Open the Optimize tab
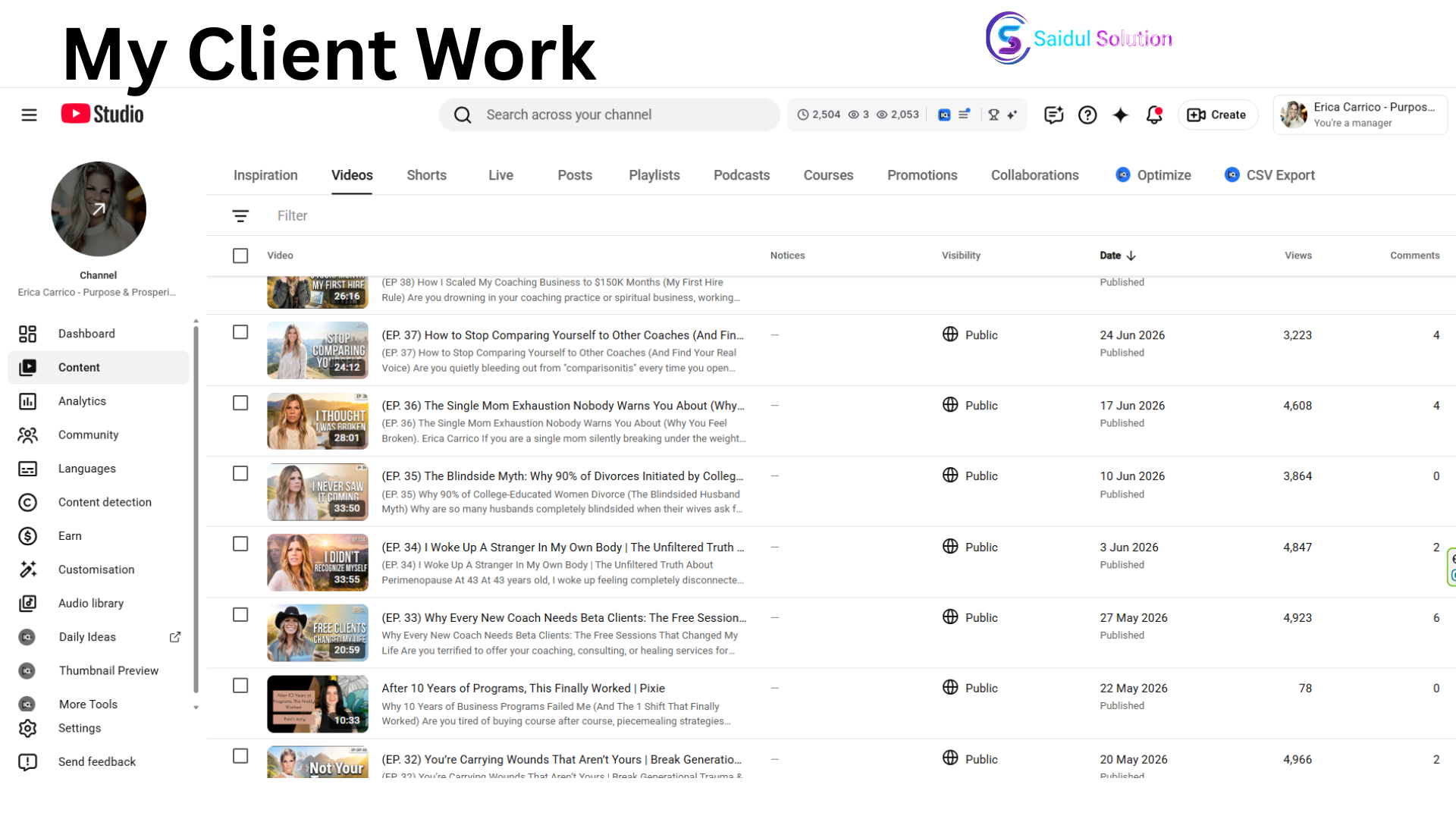This screenshot has height=819, width=1456. (x=1153, y=175)
